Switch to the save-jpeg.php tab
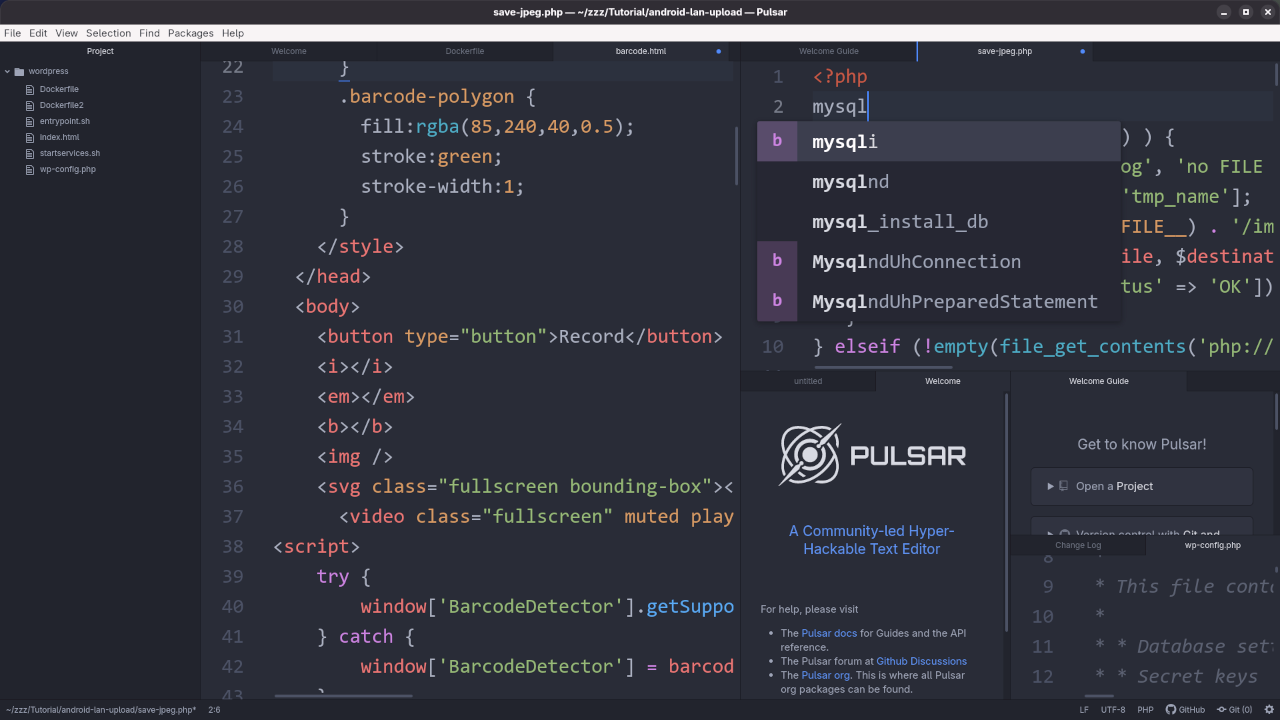The height and width of the screenshot is (720, 1280). [x=1005, y=51]
